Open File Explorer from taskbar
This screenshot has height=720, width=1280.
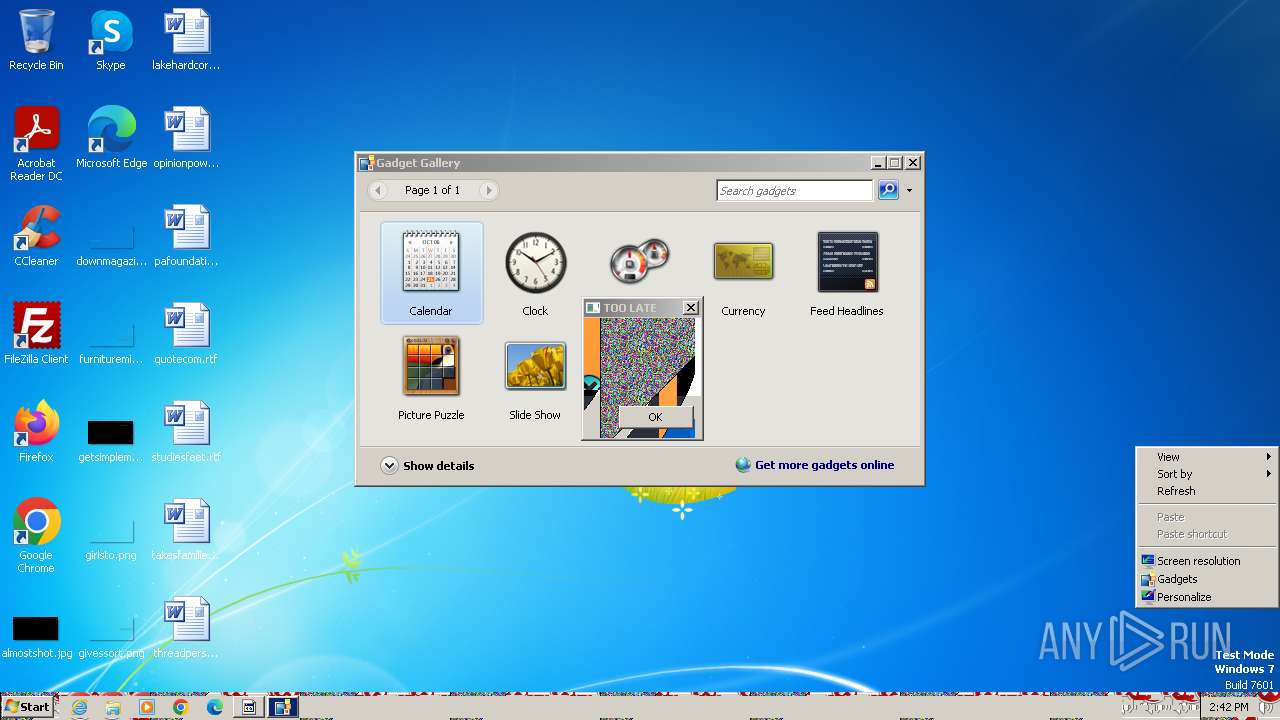pyautogui.click(x=113, y=707)
